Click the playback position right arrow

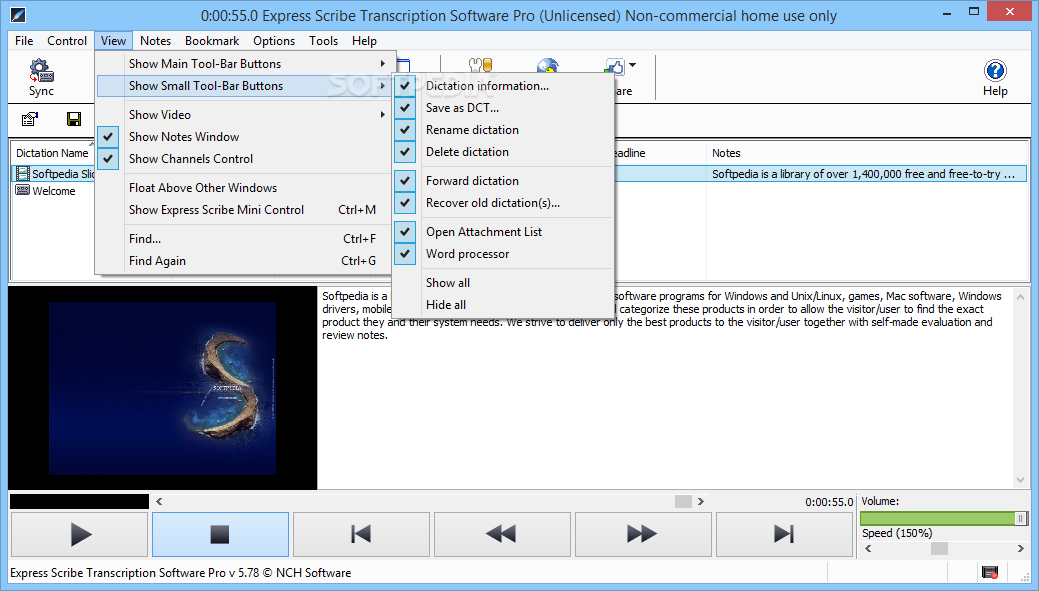[x=700, y=502]
